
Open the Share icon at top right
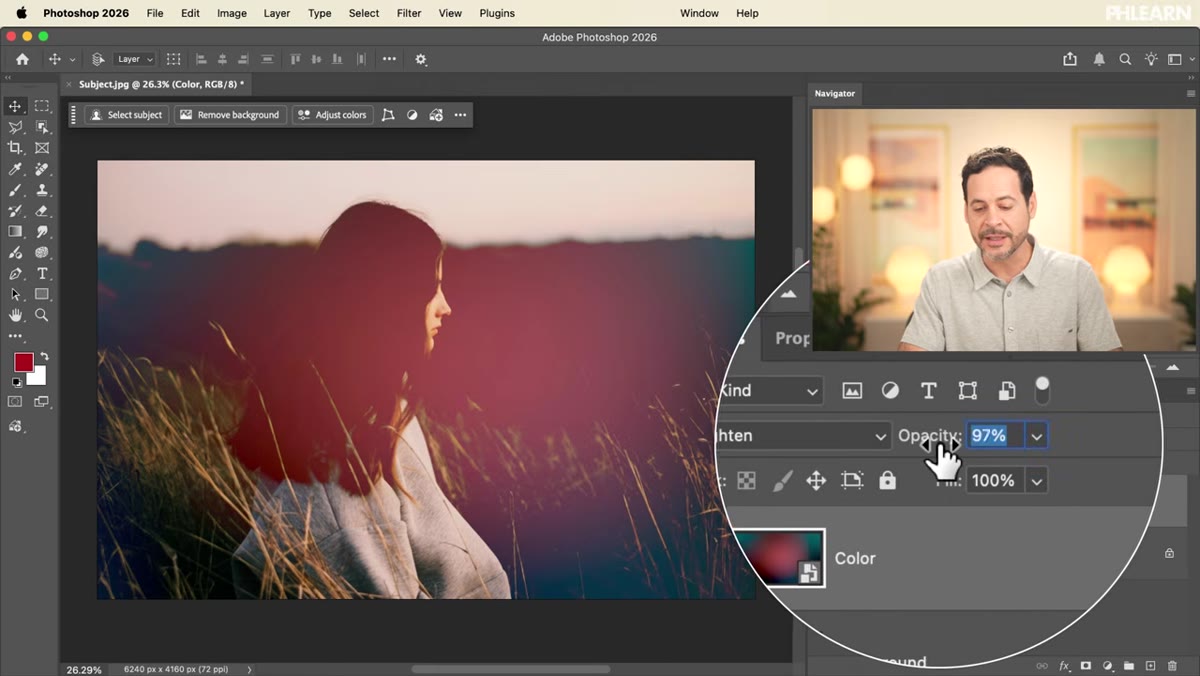[x=1070, y=59]
